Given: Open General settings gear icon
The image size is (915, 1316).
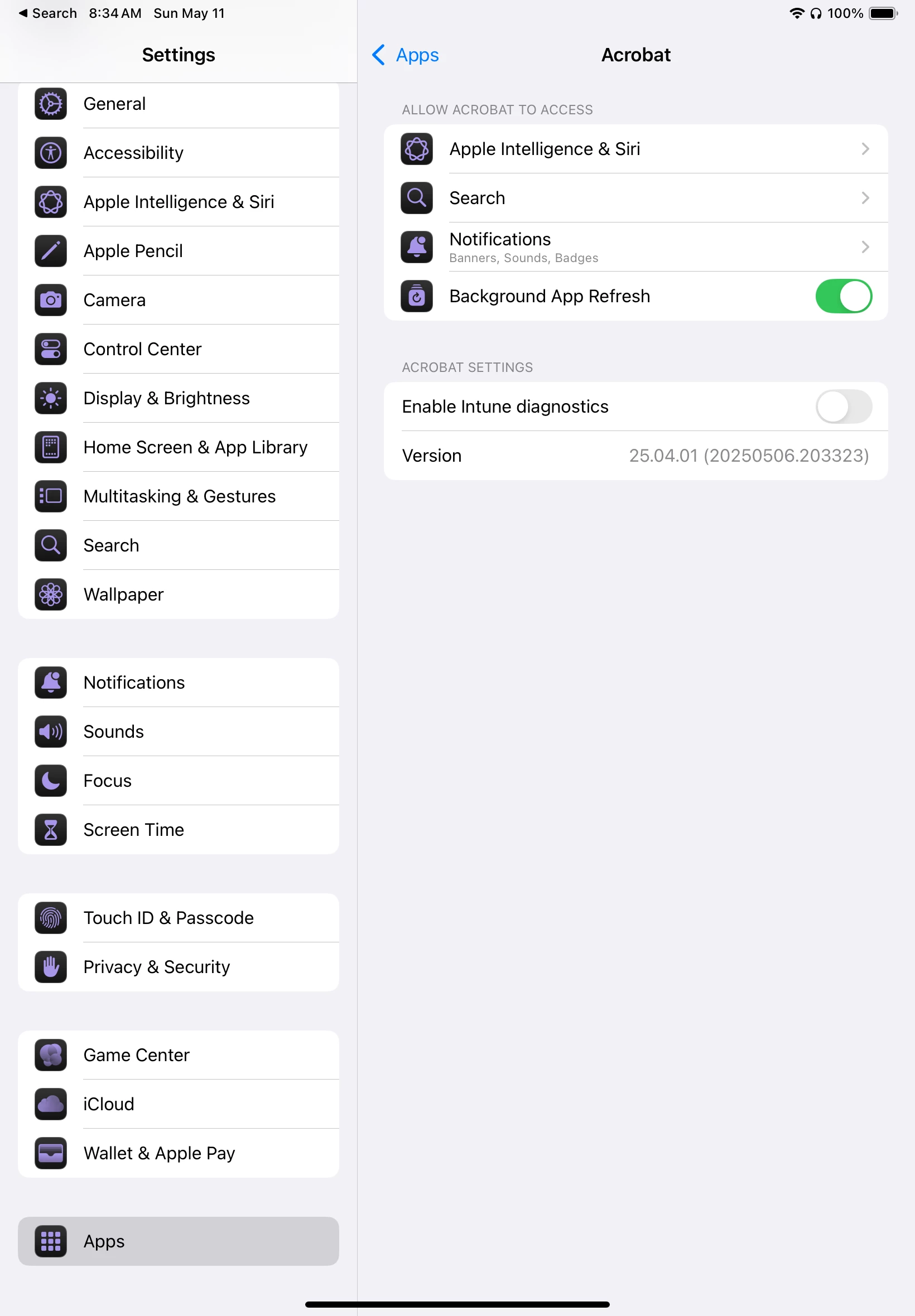Looking at the screenshot, I should point(50,104).
